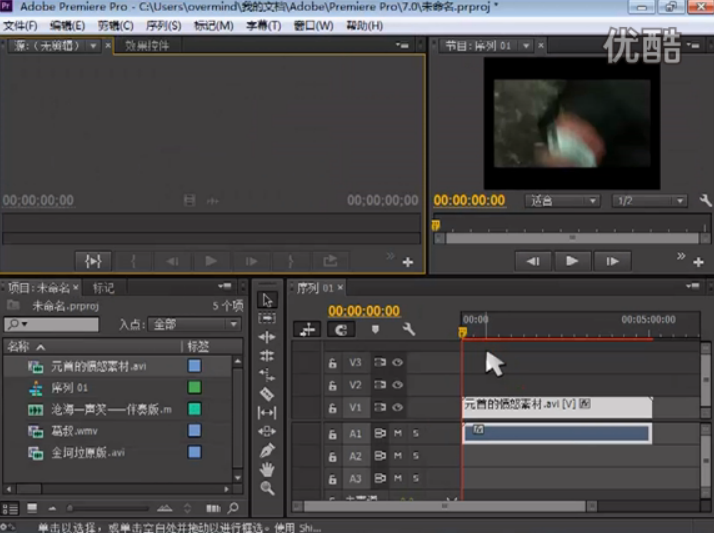Click the Export Frame button in source monitor

pos(330,261)
